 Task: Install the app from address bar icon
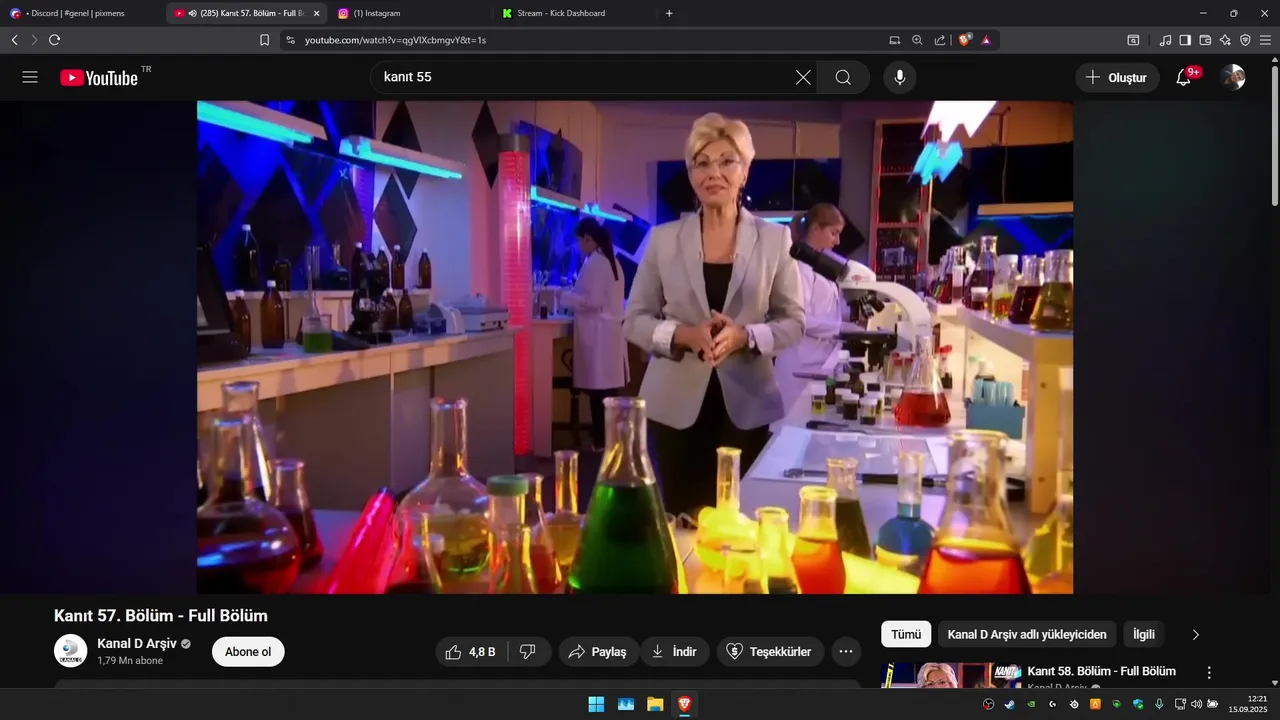[895, 40]
